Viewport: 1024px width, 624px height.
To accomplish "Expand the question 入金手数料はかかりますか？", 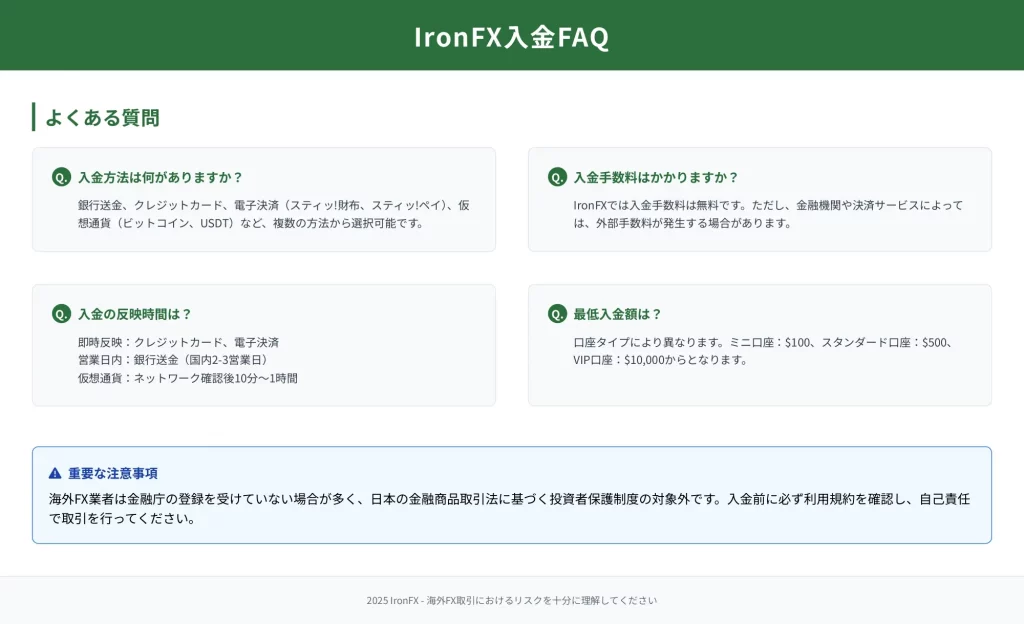I will click(656, 178).
